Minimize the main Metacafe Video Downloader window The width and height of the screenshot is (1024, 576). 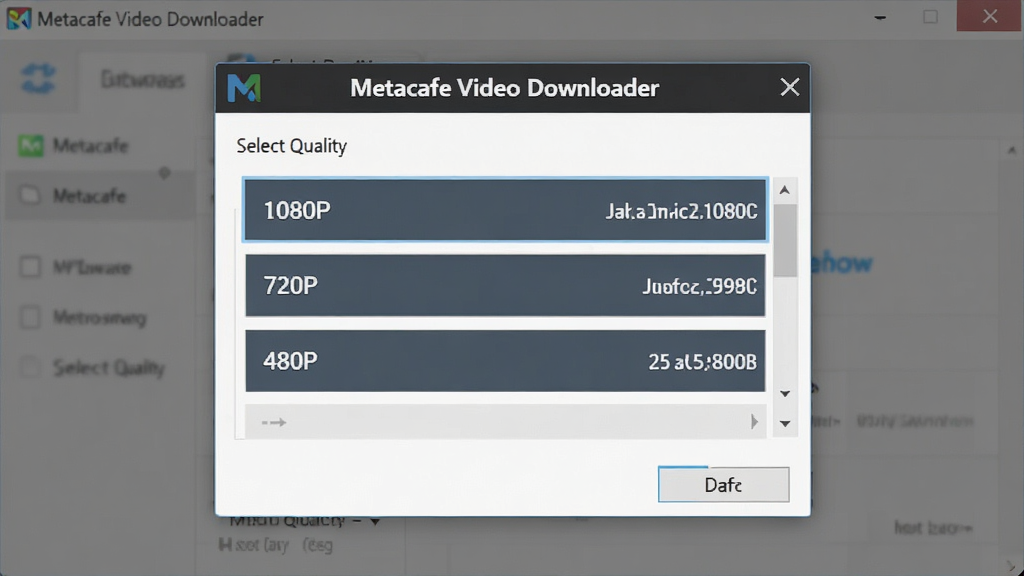point(880,18)
